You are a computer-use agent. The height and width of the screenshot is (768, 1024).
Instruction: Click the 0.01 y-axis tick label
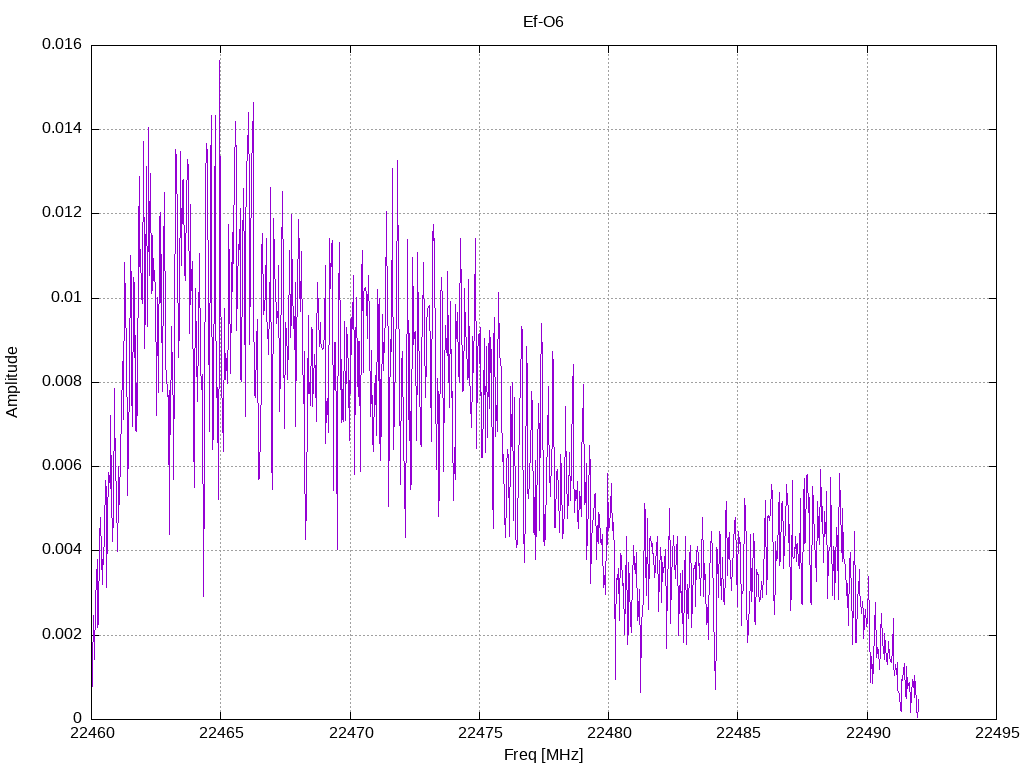67,298
